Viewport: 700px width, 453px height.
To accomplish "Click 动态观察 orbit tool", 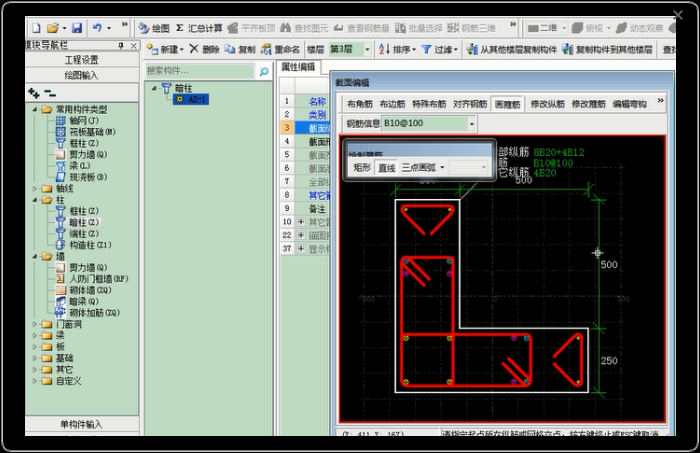I will click(x=639, y=29).
